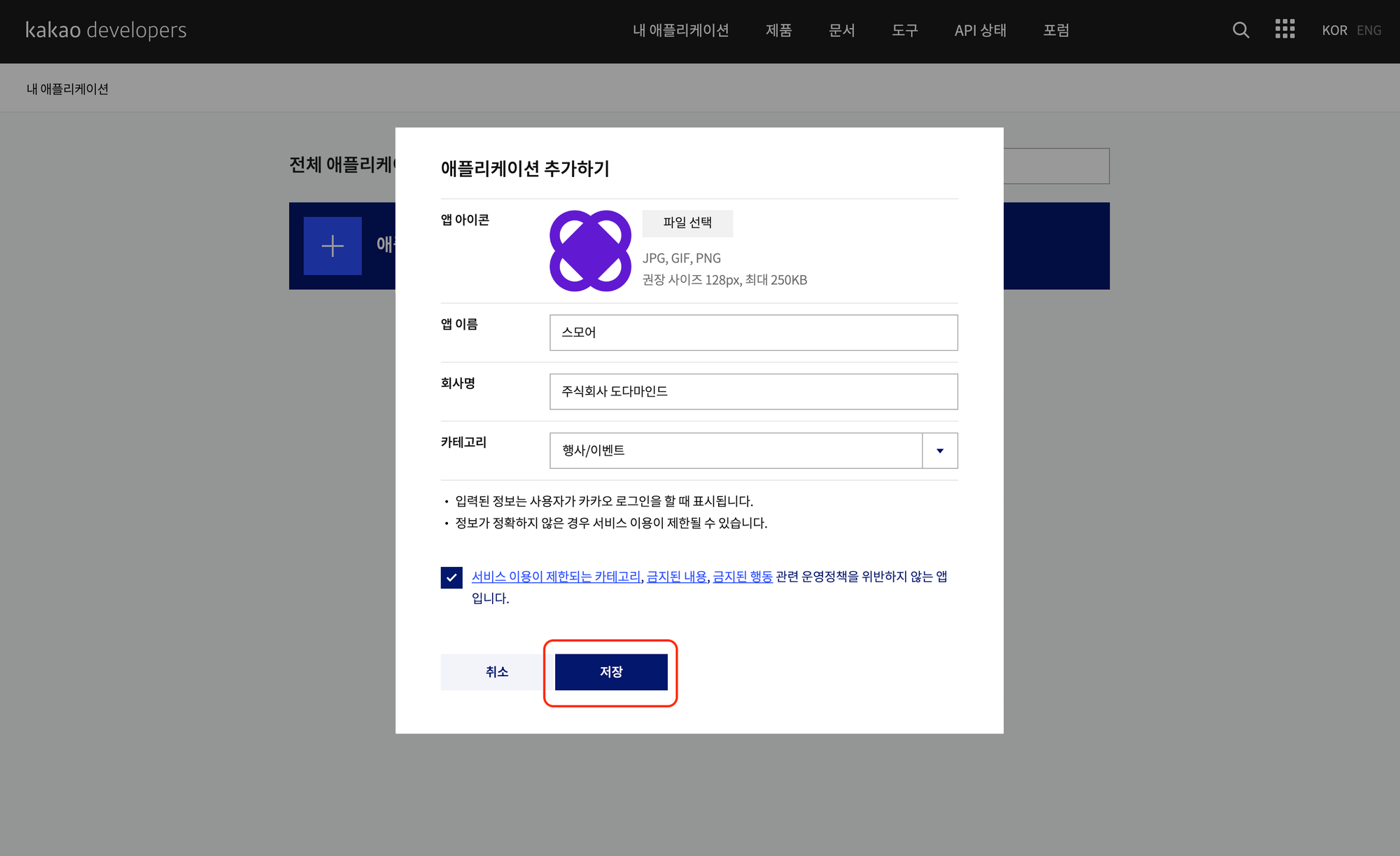Click the plus icon to add an application
1400x856 pixels.
tap(332, 246)
